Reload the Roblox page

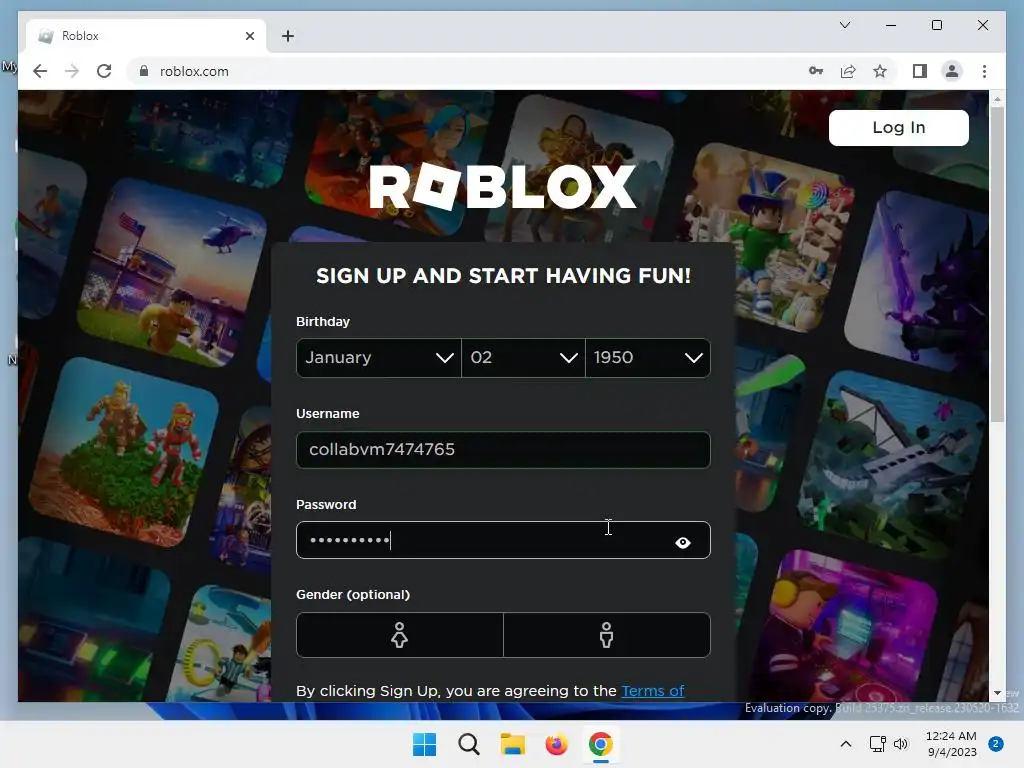(x=104, y=71)
